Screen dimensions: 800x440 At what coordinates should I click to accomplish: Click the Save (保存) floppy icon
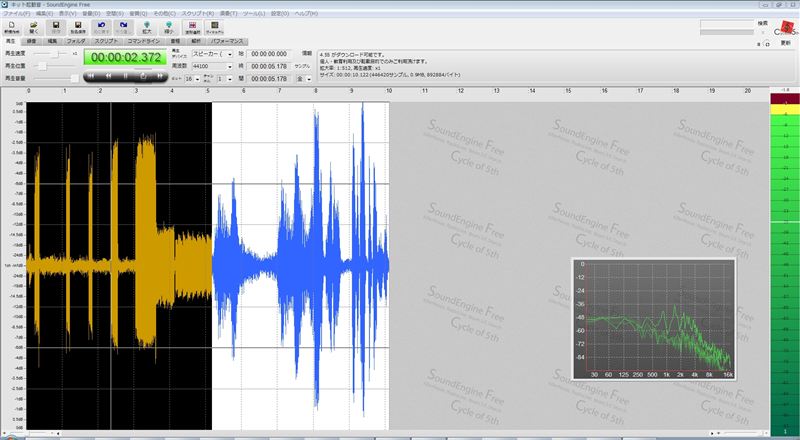[56, 27]
